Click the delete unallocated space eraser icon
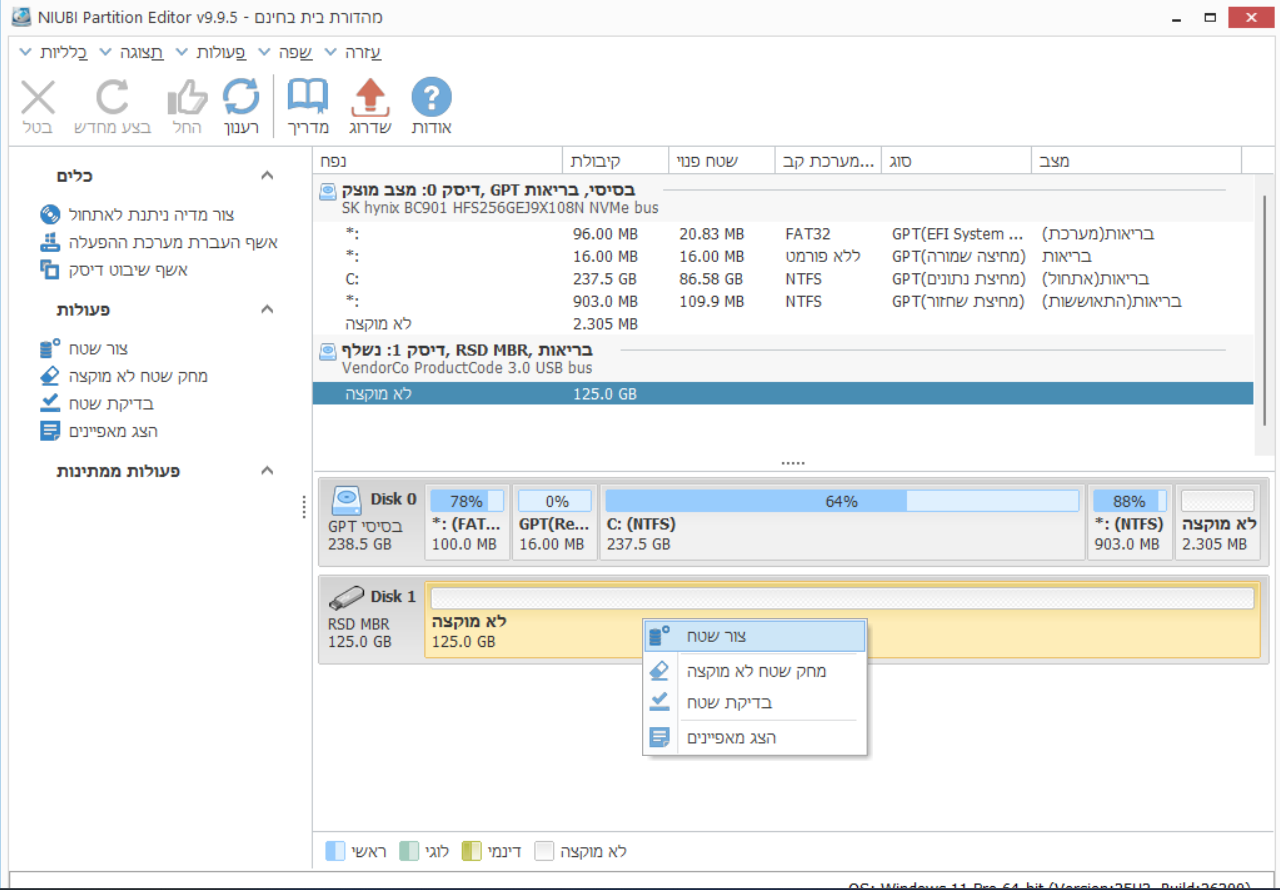 pyautogui.click(x=50, y=376)
